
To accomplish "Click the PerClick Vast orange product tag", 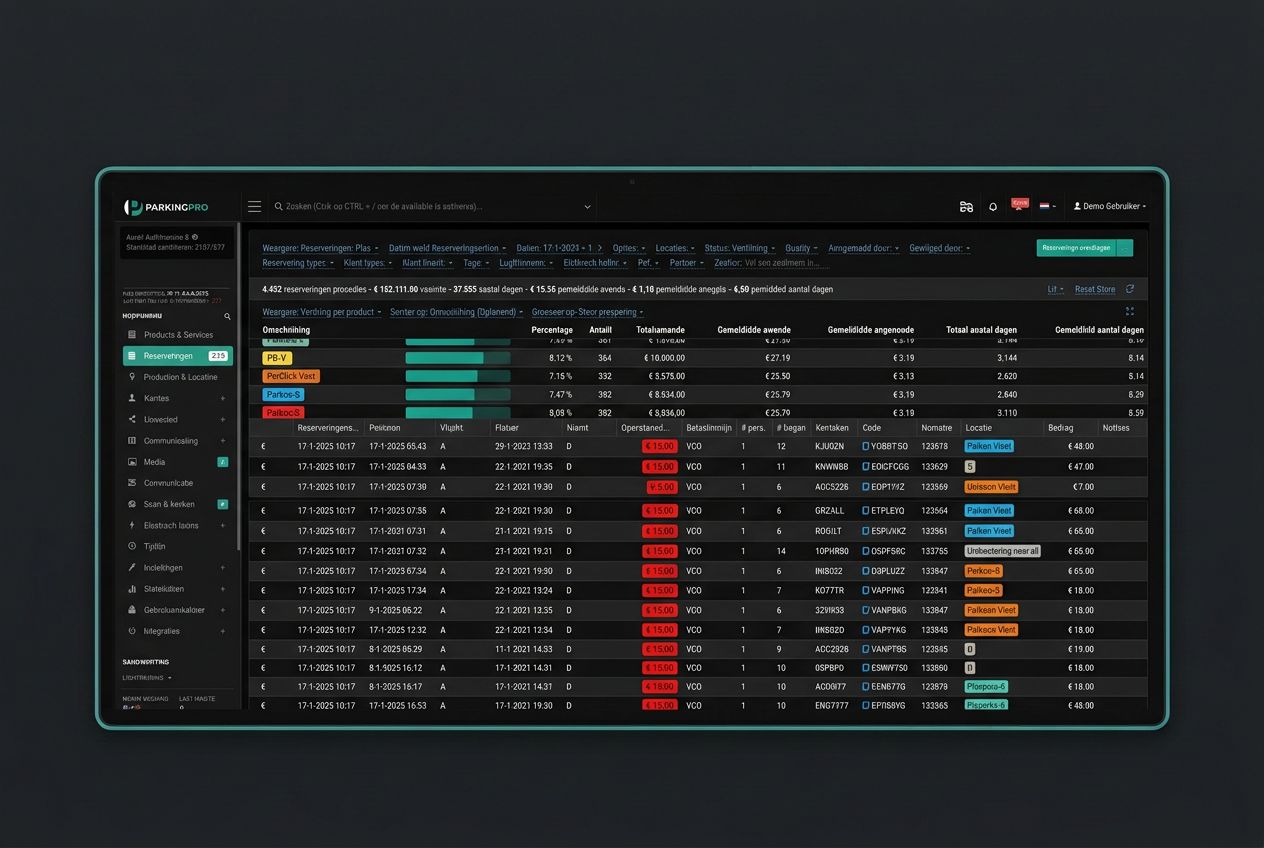I will coord(291,376).
